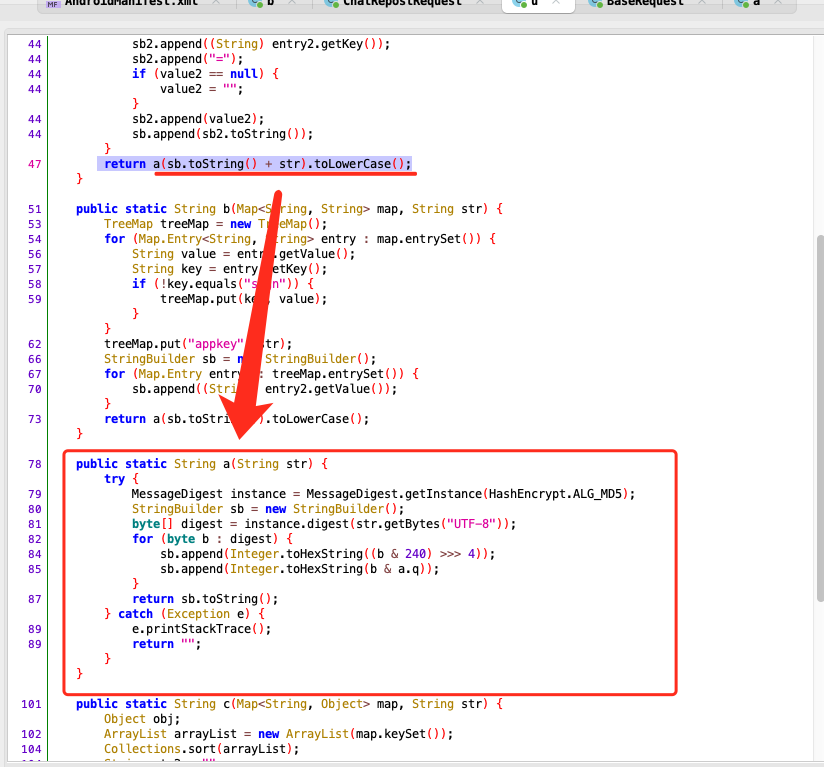
Task: Click the highlighted 'return a(sb.toString() + str)' statement
Action: [x=254, y=164]
